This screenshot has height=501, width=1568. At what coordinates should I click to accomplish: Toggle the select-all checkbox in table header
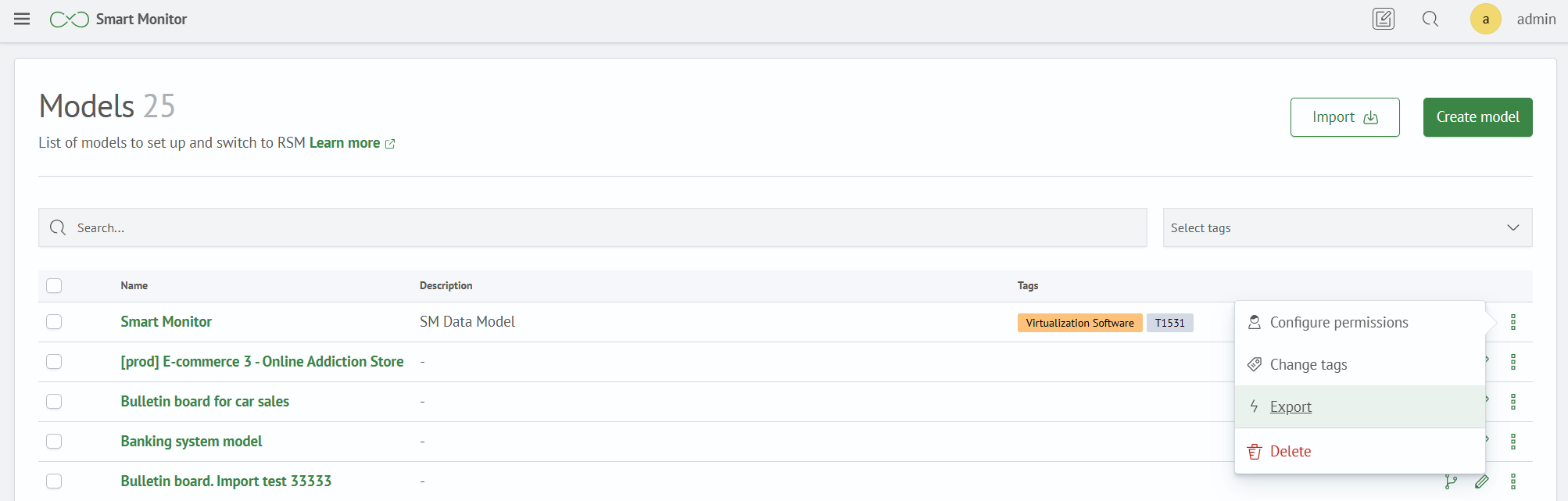(54, 285)
